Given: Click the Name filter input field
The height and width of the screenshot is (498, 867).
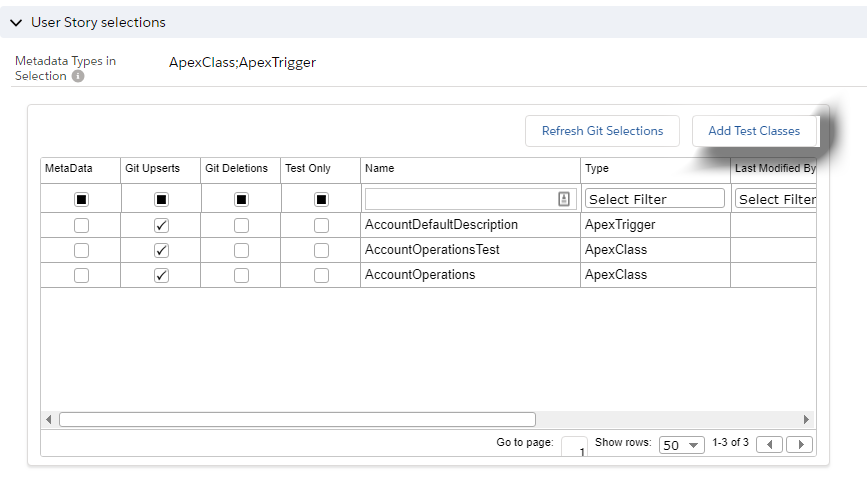Looking at the screenshot, I should pos(470,199).
